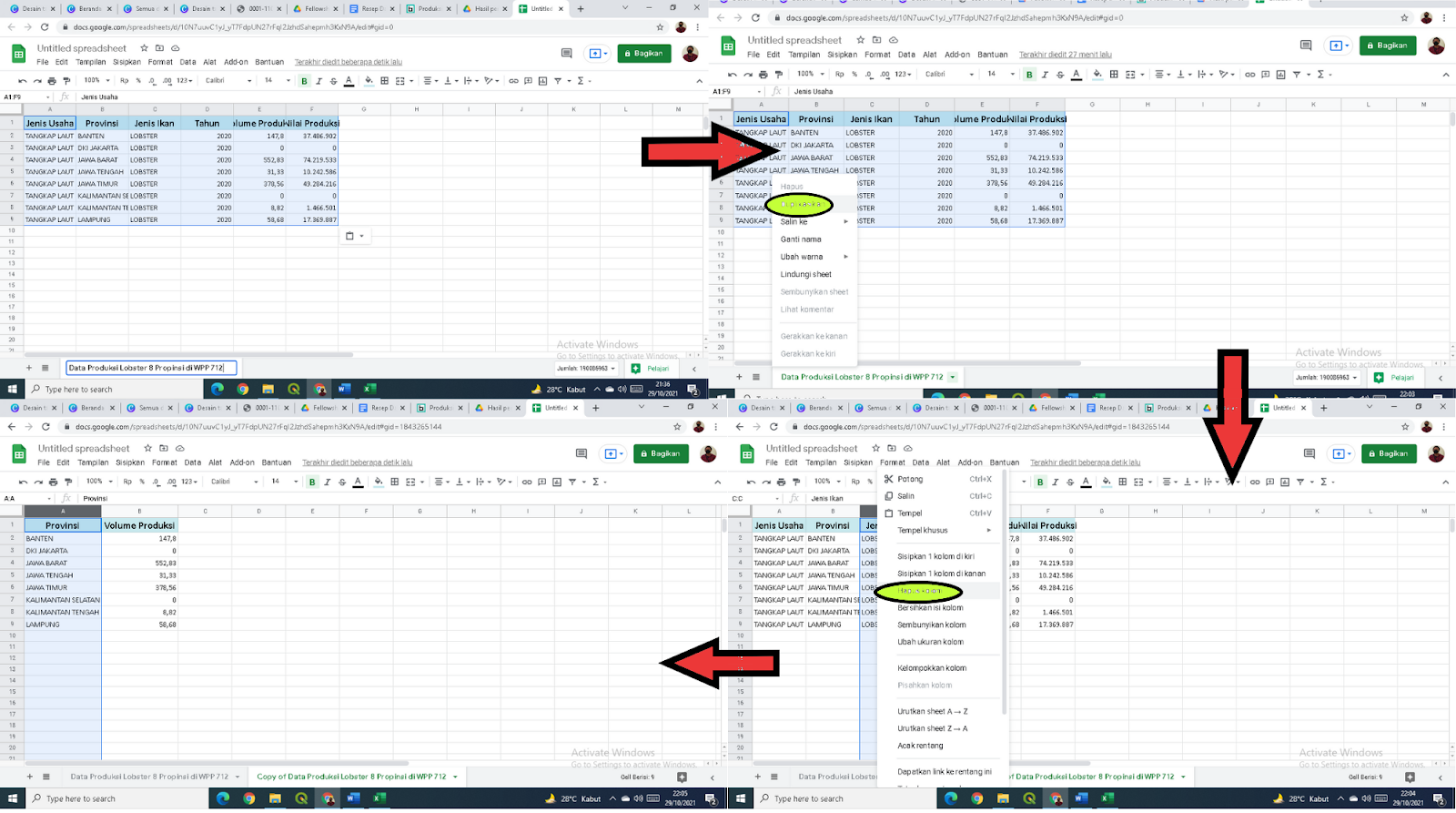Click the scissors icon beside Potong
The image size is (1456, 813).
click(889, 479)
